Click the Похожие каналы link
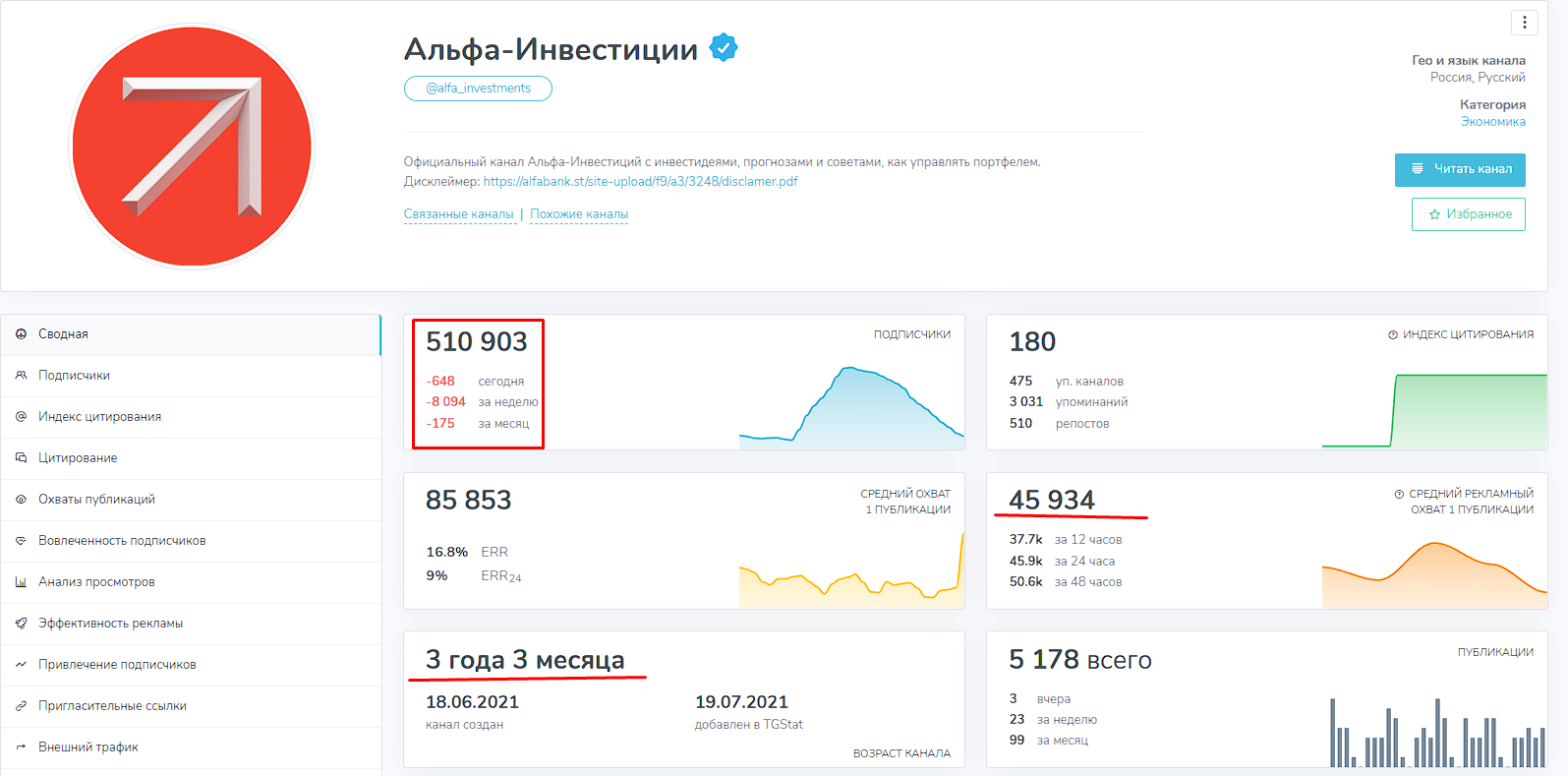The image size is (1568, 776). pyautogui.click(x=579, y=214)
